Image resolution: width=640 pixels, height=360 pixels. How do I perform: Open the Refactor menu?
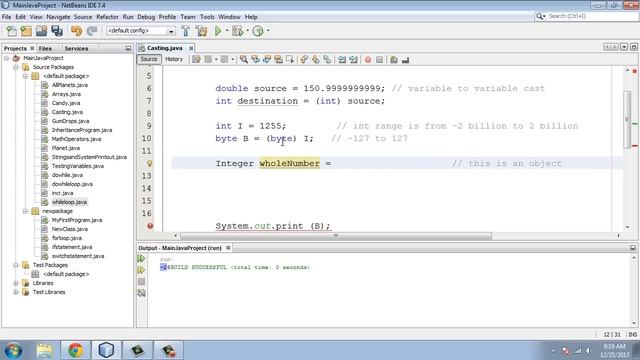pos(107,17)
